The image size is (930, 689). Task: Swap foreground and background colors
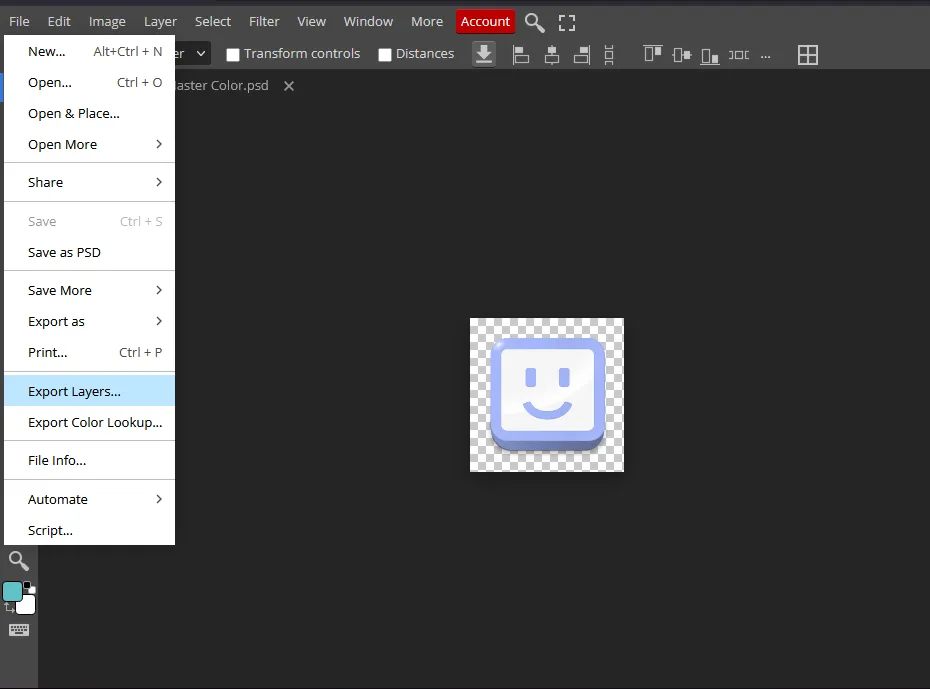[9, 607]
